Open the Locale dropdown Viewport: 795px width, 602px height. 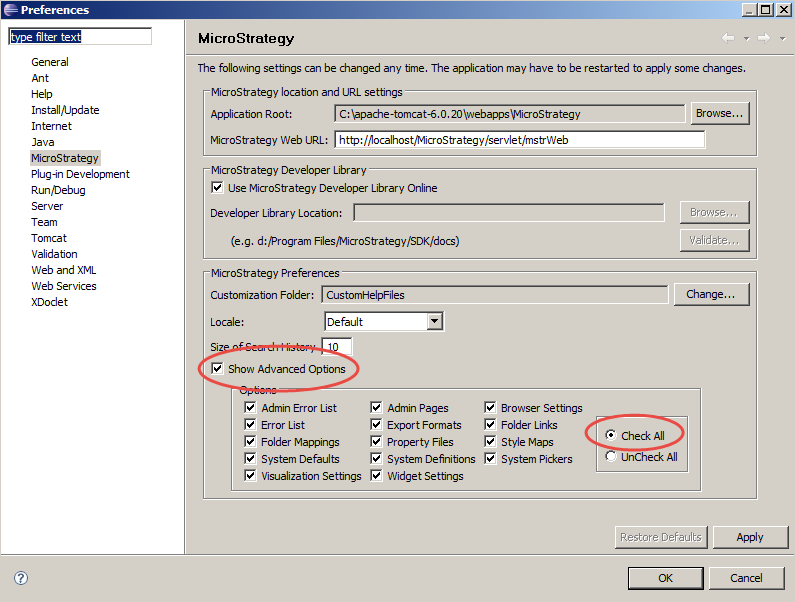(x=434, y=322)
